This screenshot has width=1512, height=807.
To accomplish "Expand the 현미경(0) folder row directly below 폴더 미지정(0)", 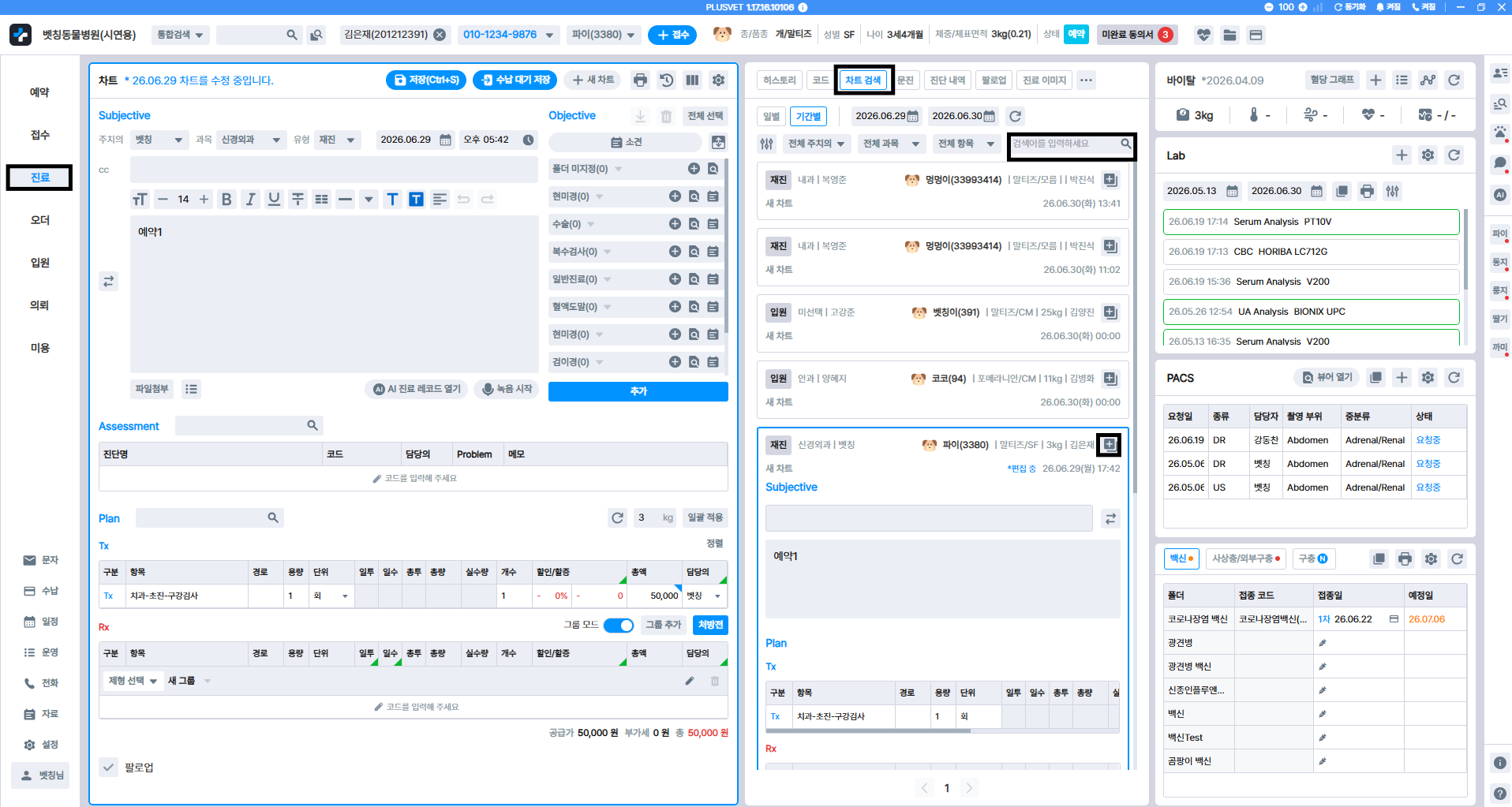I will coord(600,196).
